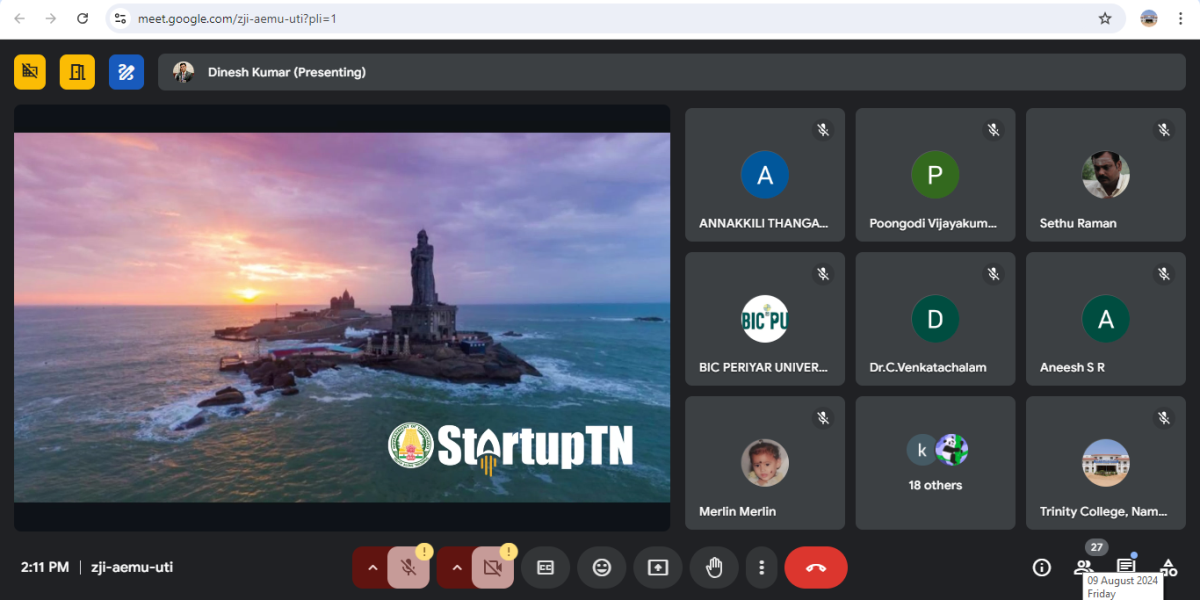Click the yellow door icon at top

pyautogui.click(x=77, y=72)
